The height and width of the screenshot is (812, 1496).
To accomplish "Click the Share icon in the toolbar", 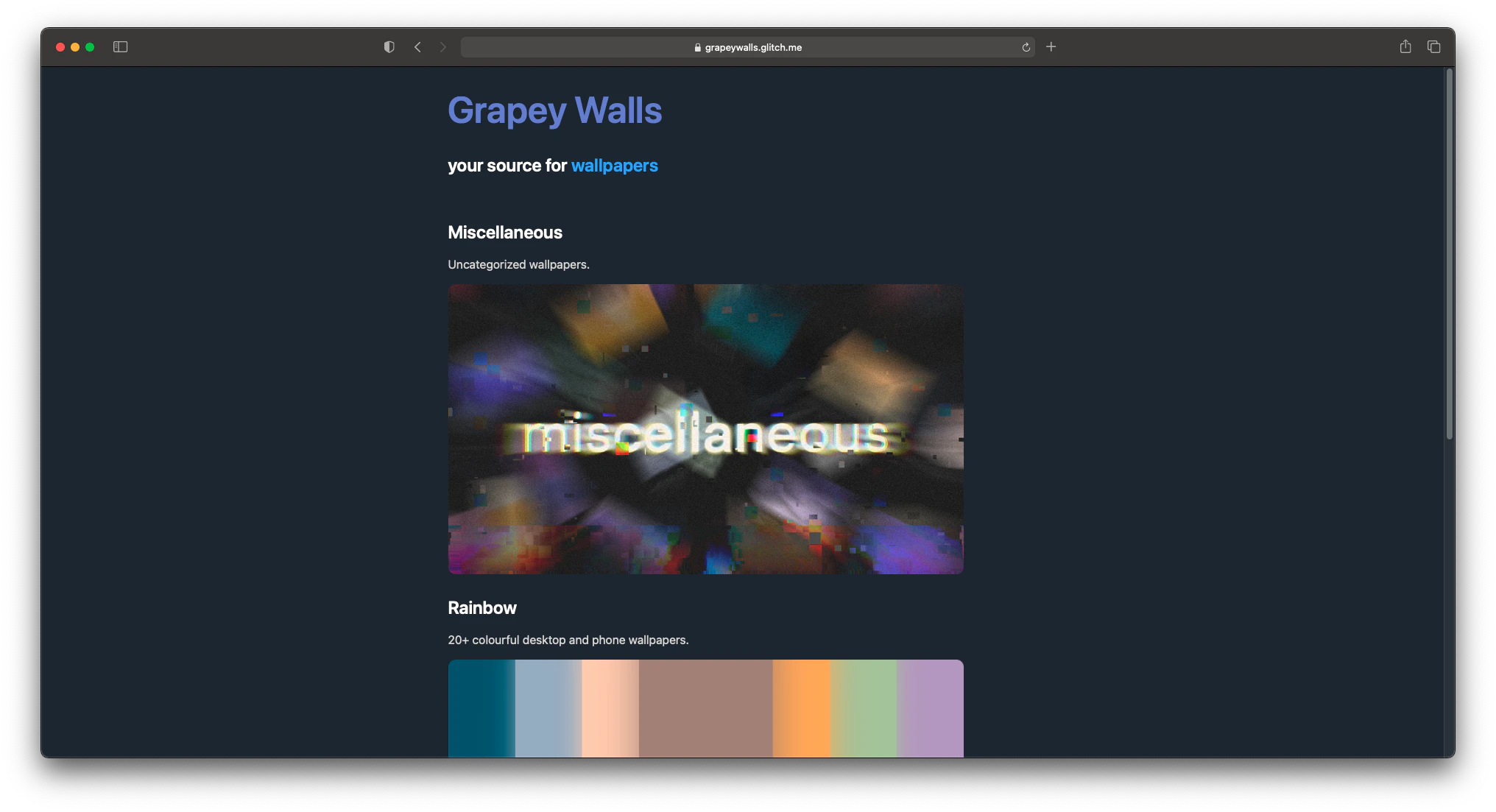I will pos(1405,46).
